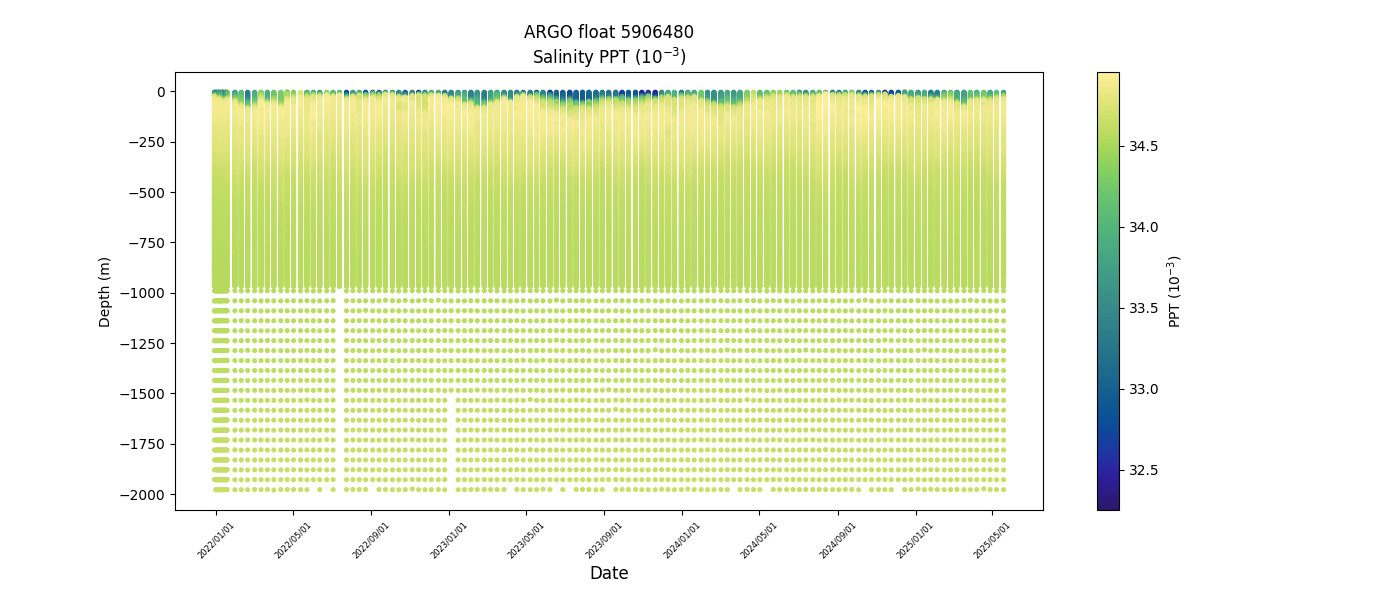Select the 'Date' x-axis label
The height and width of the screenshot is (600, 1400).
click(x=608, y=573)
